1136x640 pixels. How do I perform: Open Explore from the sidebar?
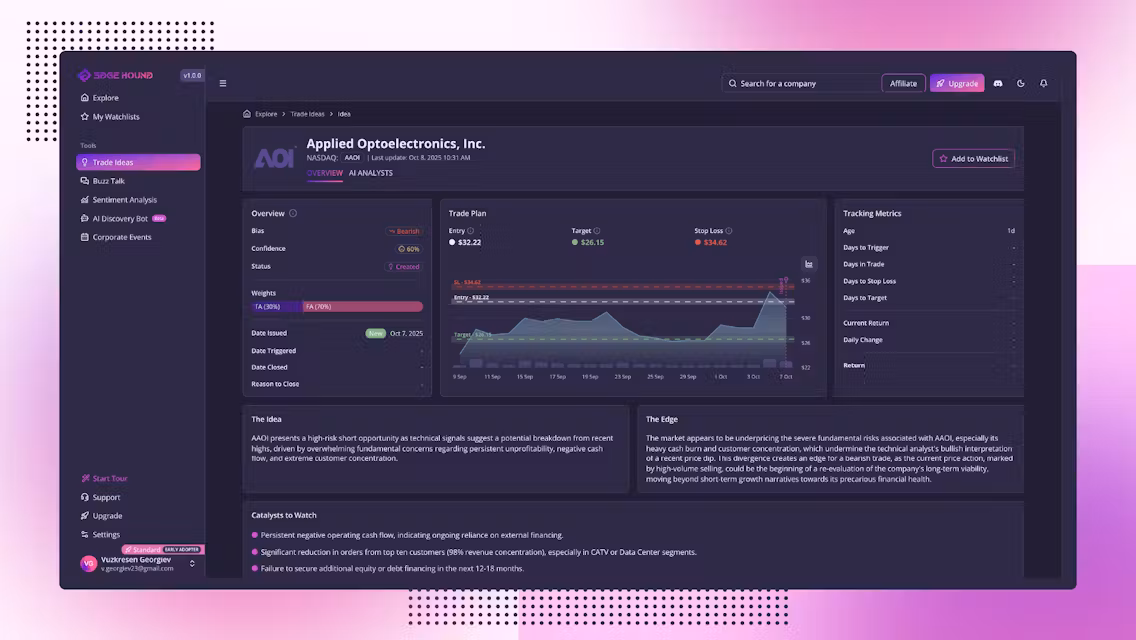coord(103,97)
